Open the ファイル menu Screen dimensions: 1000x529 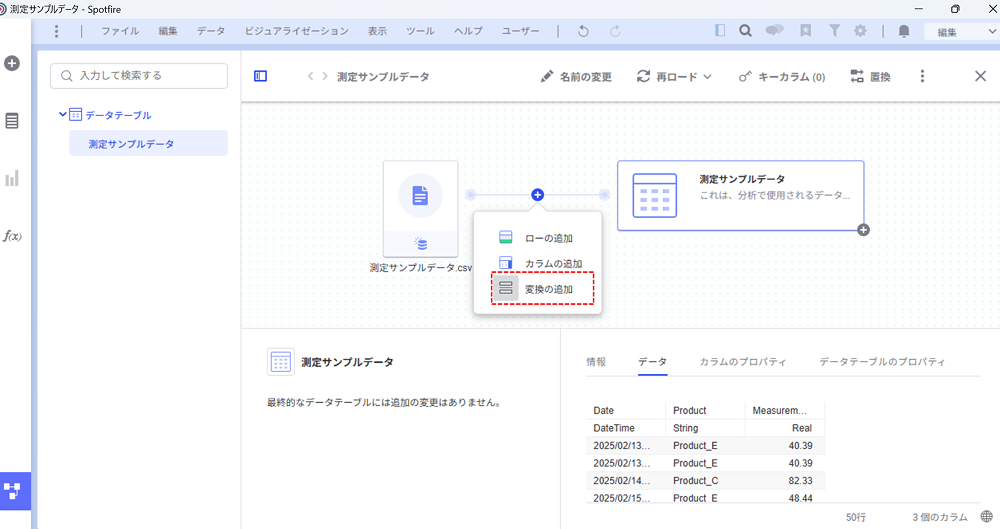pyautogui.click(x=120, y=31)
